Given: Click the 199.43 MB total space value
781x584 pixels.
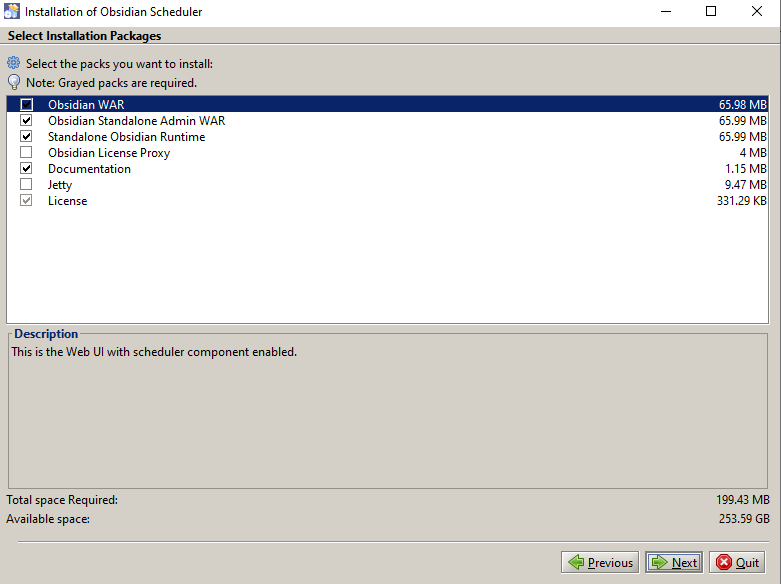Looking at the screenshot, I should click(x=743, y=499).
